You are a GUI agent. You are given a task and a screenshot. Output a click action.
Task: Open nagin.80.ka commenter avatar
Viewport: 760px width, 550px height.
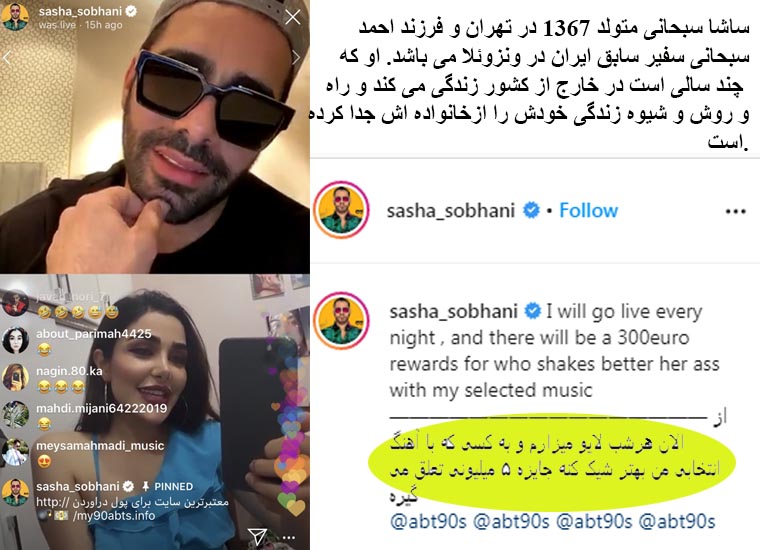[15, 377]
